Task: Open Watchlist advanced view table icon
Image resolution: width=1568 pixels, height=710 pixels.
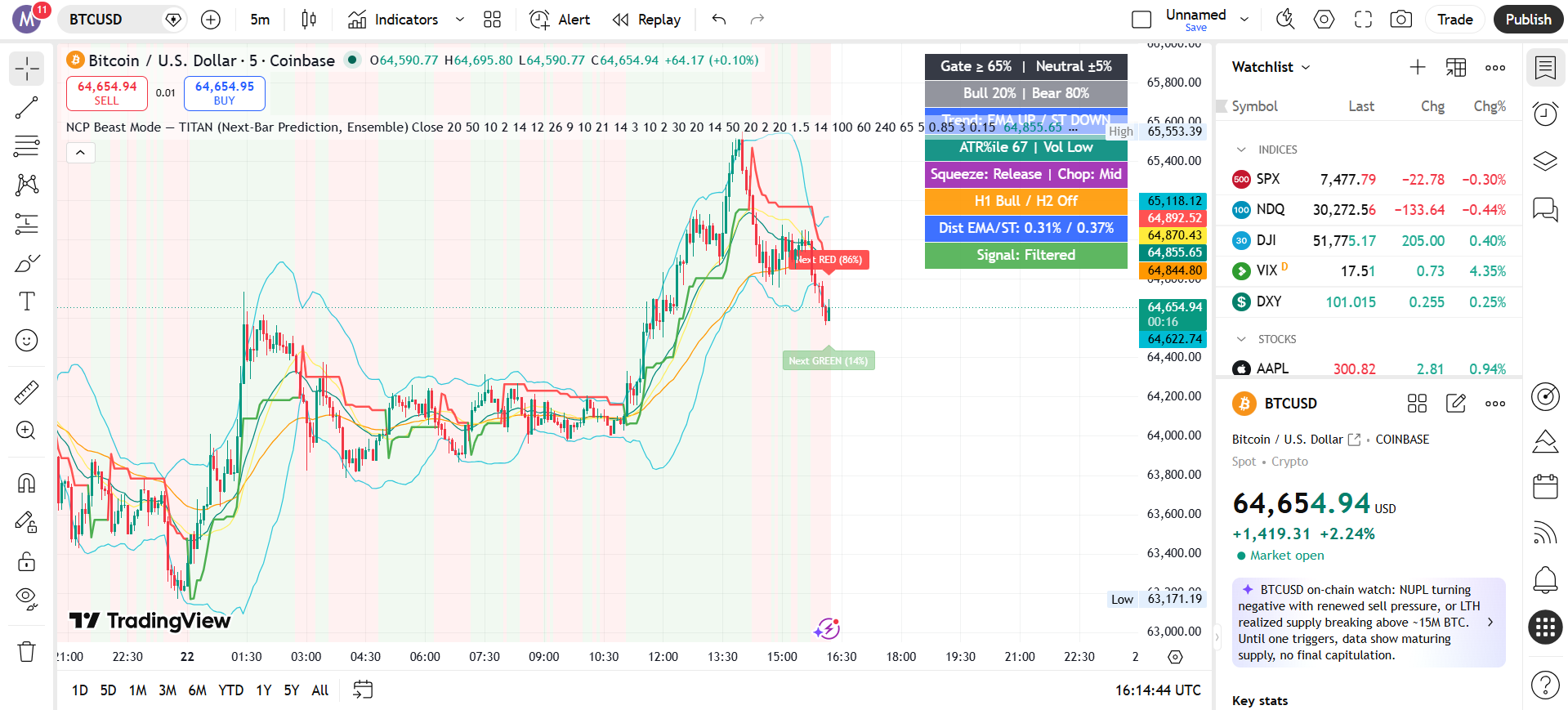Action: click(x=1456, y=67)
